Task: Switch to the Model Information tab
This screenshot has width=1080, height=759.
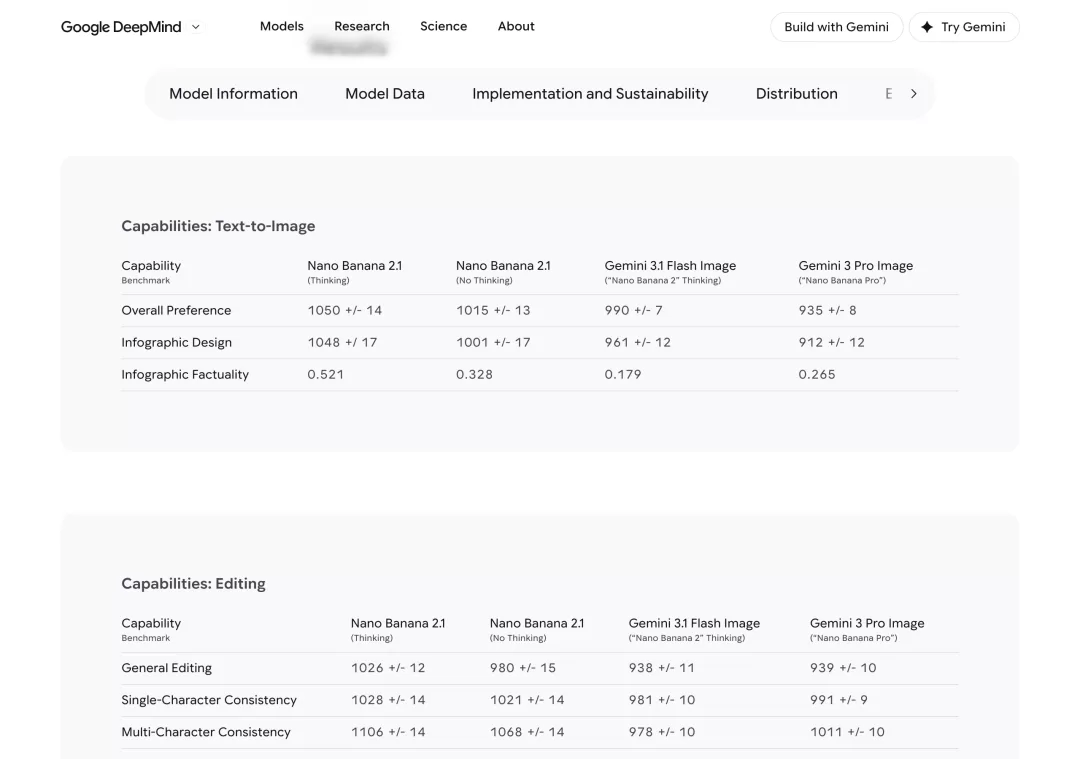Action: tap(233, 94)
